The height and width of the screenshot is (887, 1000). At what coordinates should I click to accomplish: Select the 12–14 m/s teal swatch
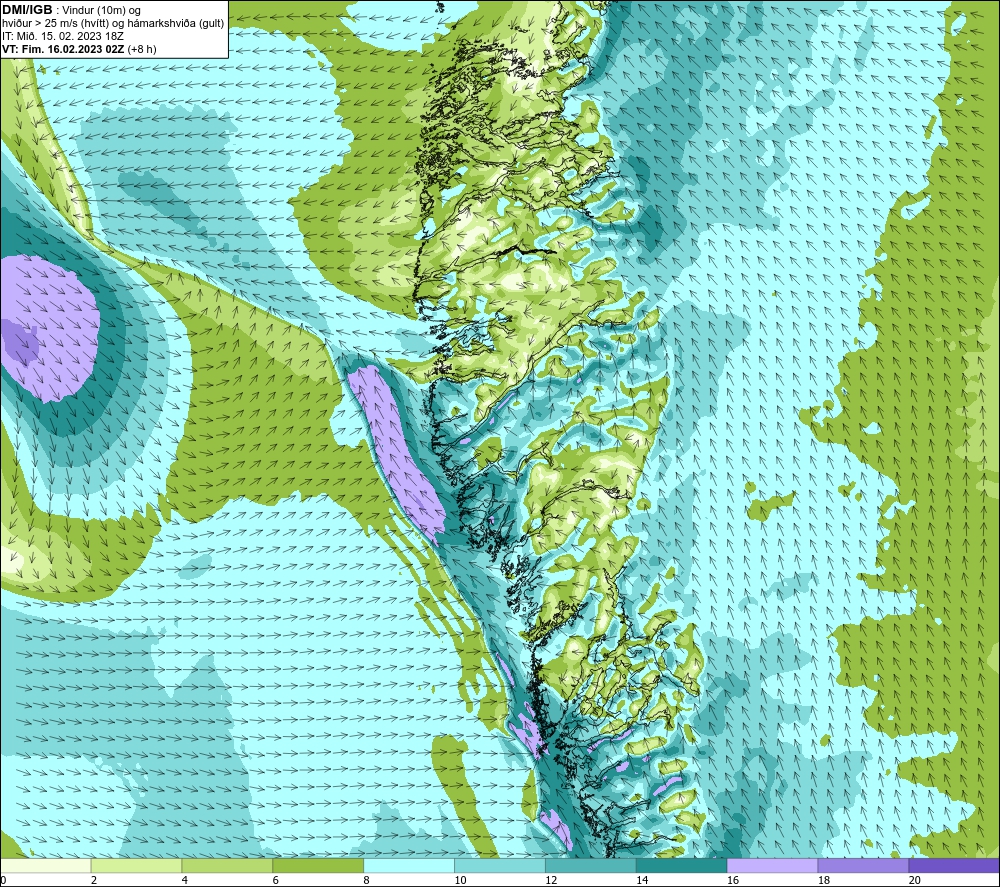[591, 865]
